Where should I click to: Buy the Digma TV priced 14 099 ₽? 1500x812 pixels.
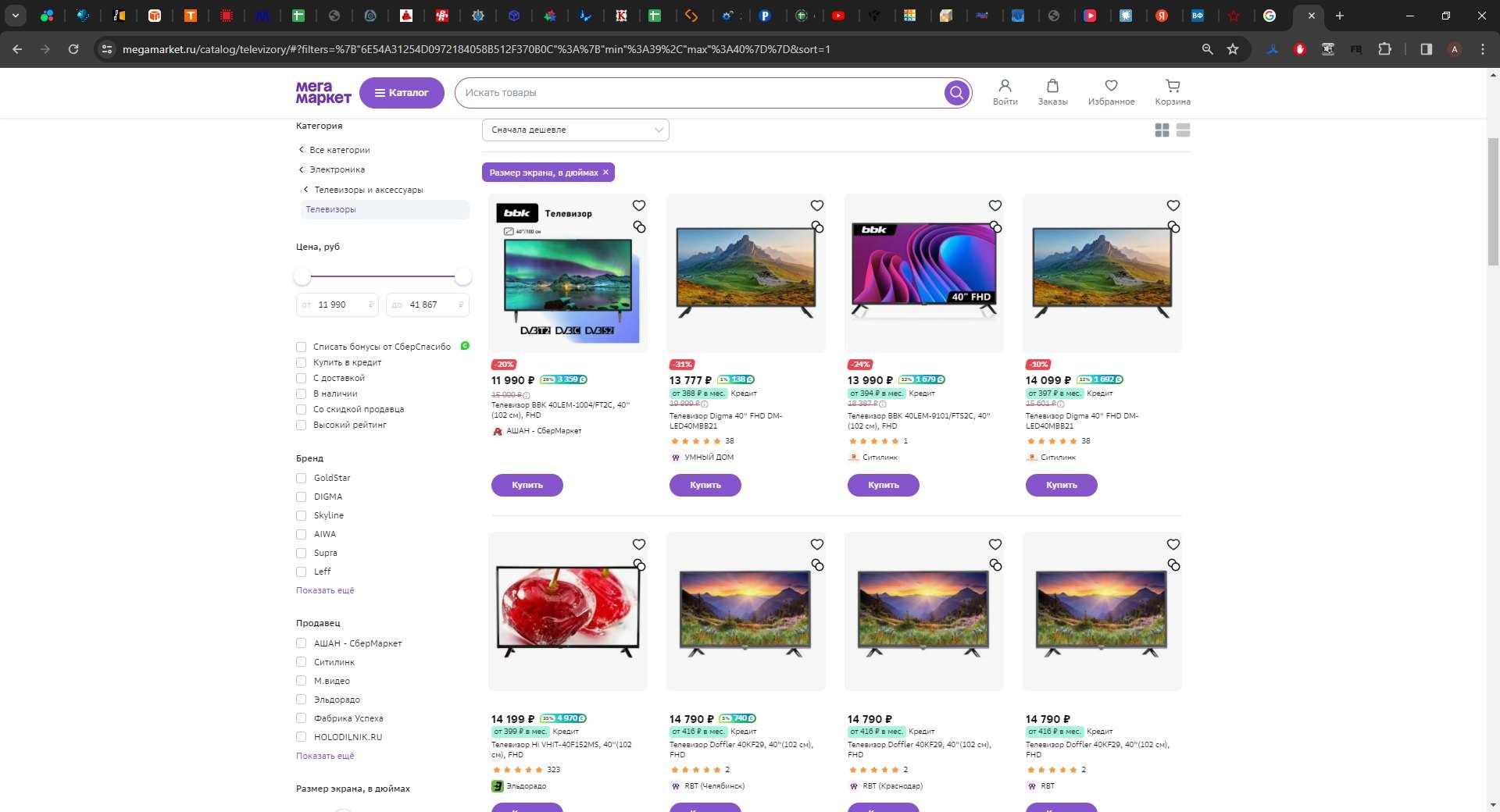tap(1062, 485)
